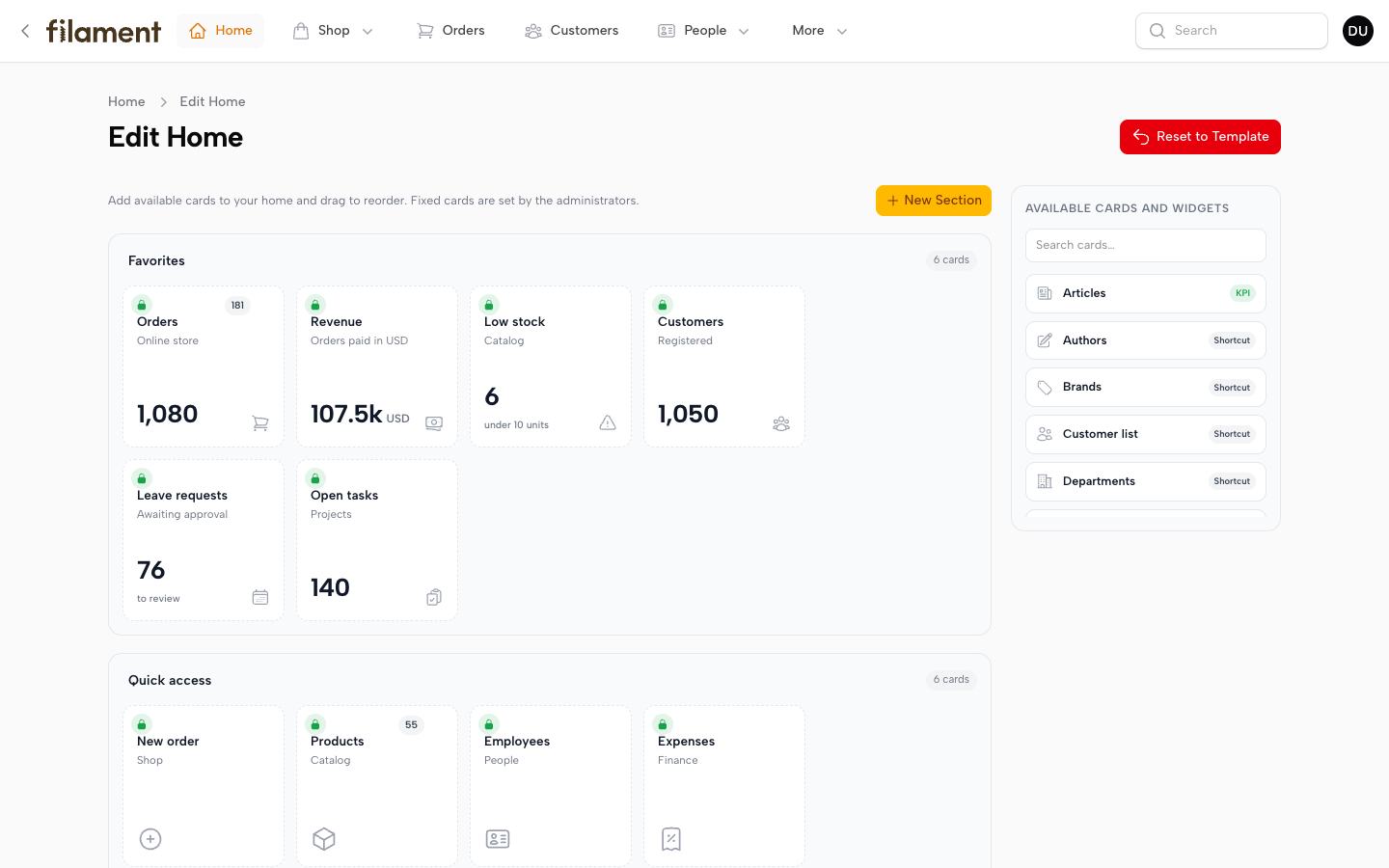
Task: Select the Authors shortcut in available cards
Action: coord(1146,340)
